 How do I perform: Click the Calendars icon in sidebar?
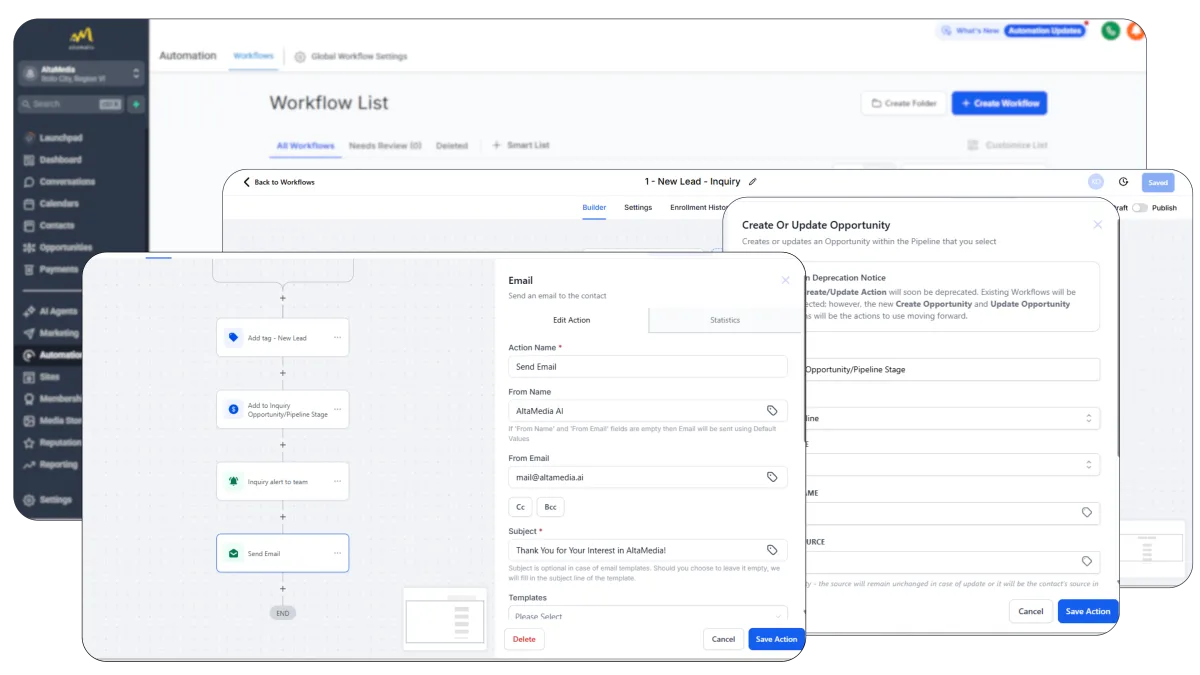click(30, 204)
